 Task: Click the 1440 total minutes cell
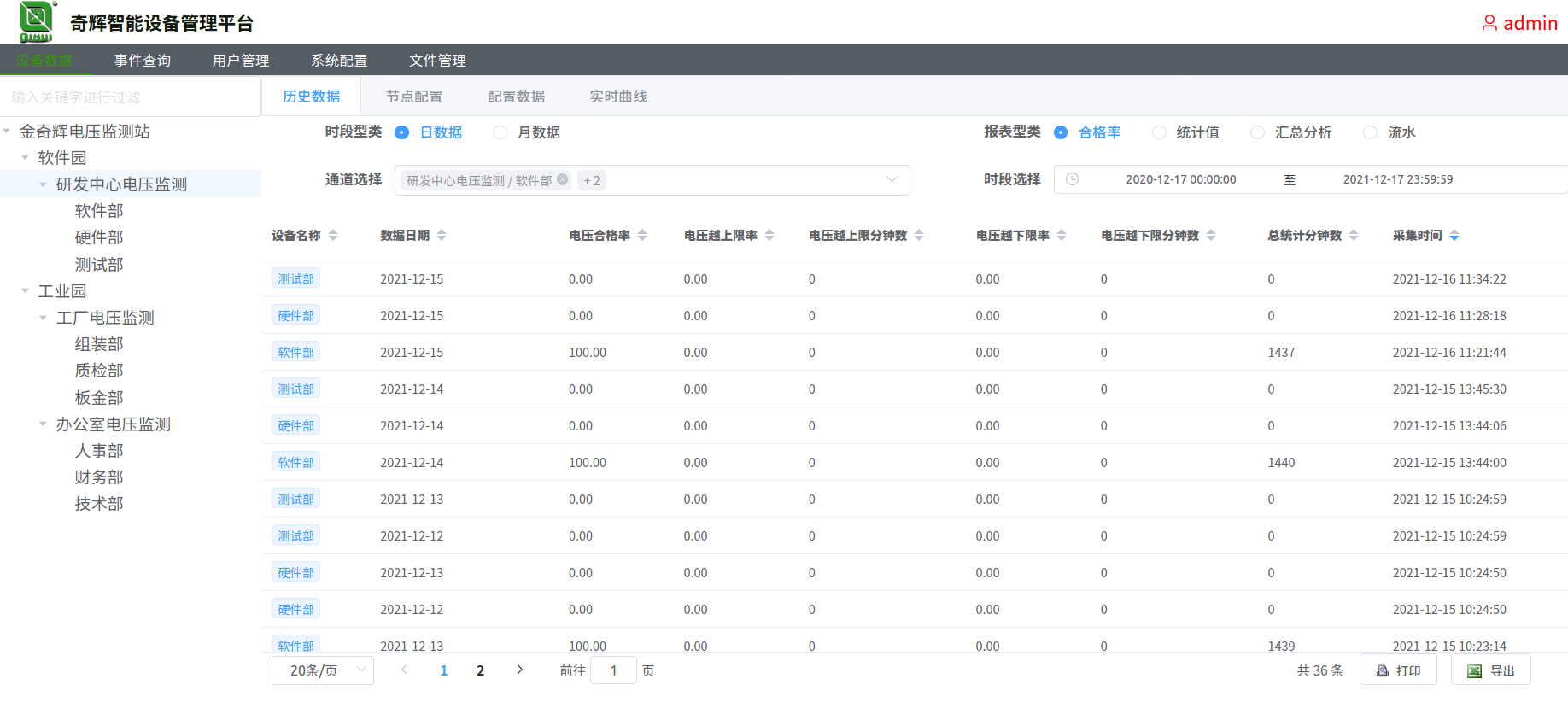(x=1281, y=462)
